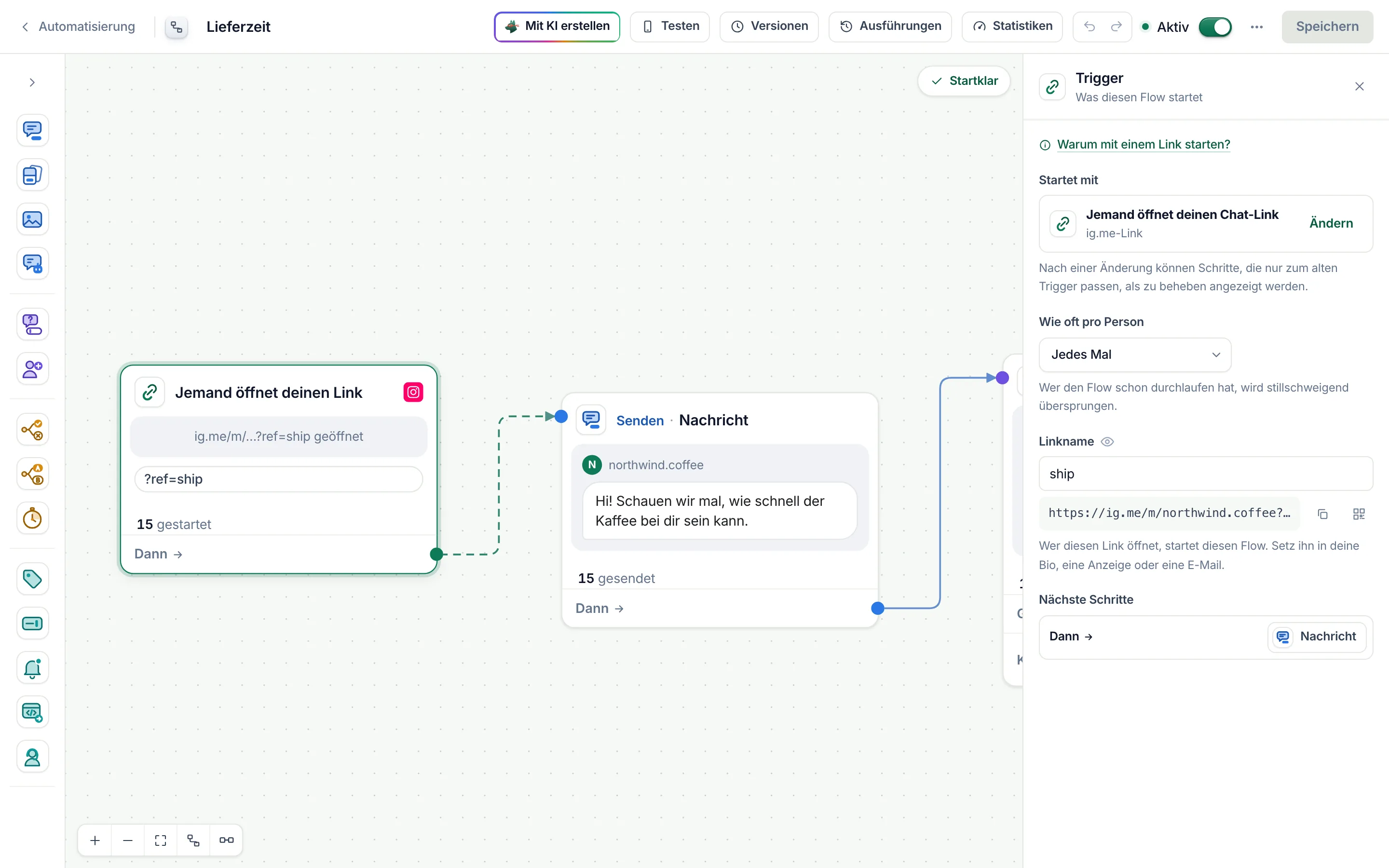This screenshot has height=868, width=1389.
Task: Click the Speichern button
Action: (1327, 27)
